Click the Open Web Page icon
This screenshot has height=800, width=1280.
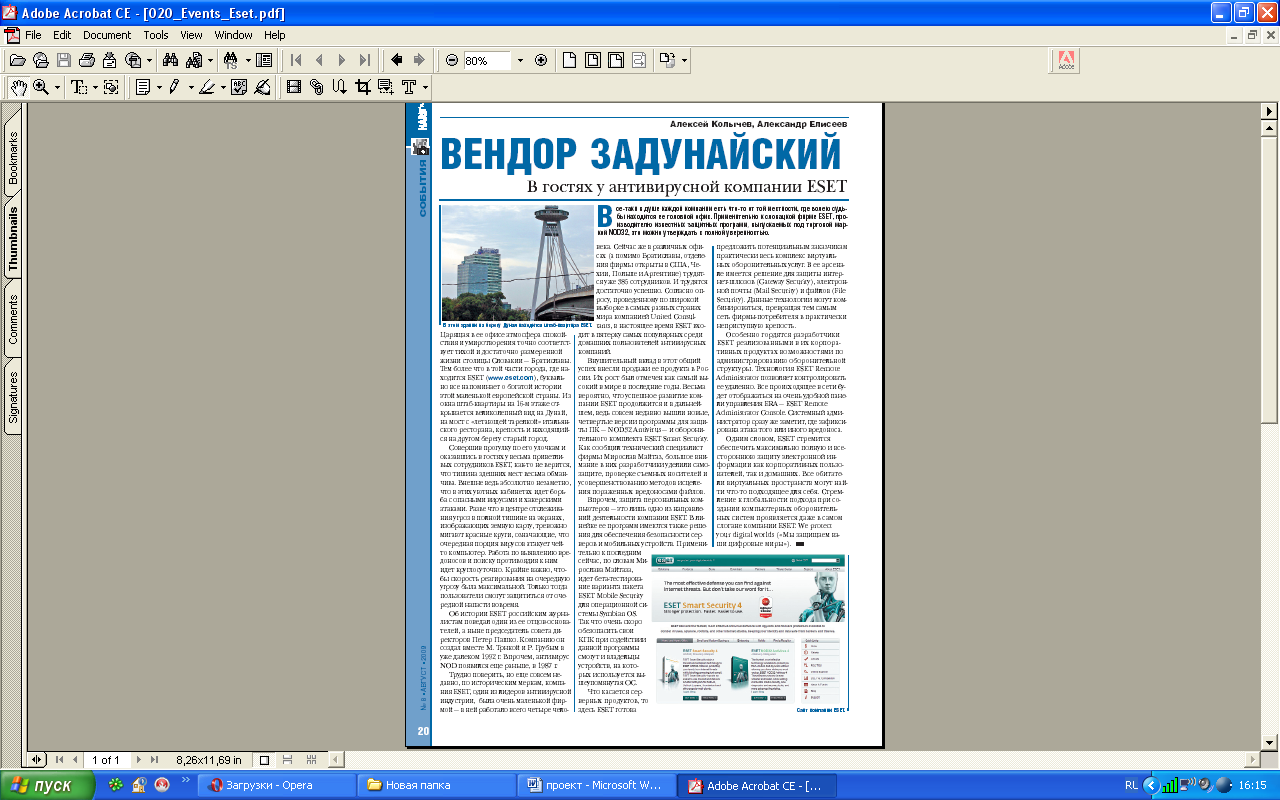[39, 60]
